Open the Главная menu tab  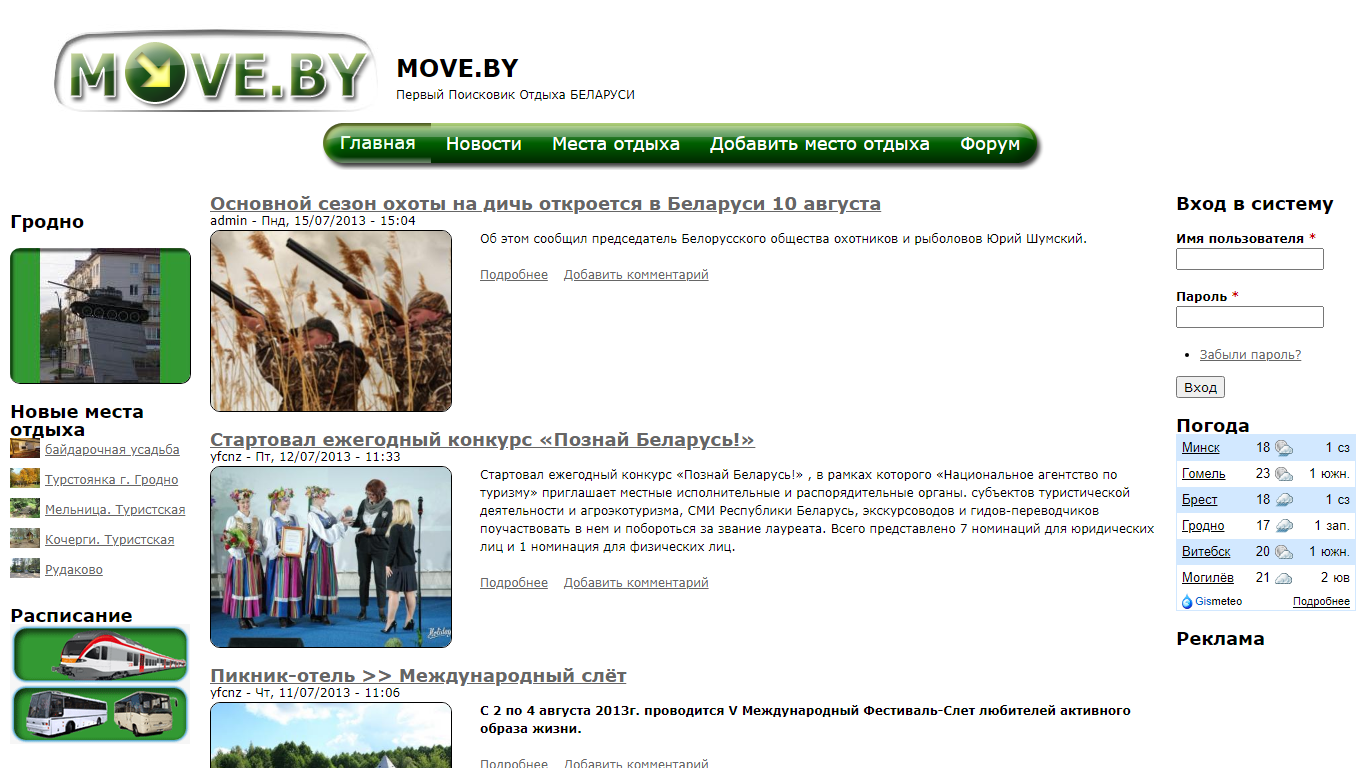pyautogui.click(x=377, y=143)
